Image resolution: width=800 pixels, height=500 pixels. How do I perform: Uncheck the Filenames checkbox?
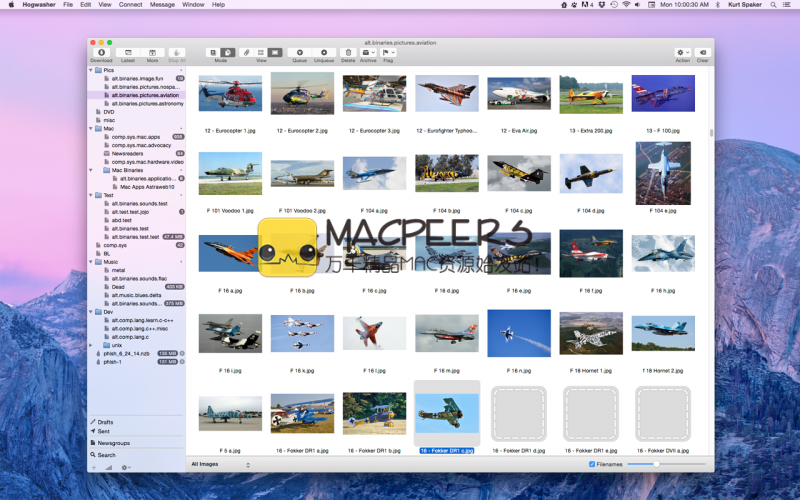coord(592,464)
